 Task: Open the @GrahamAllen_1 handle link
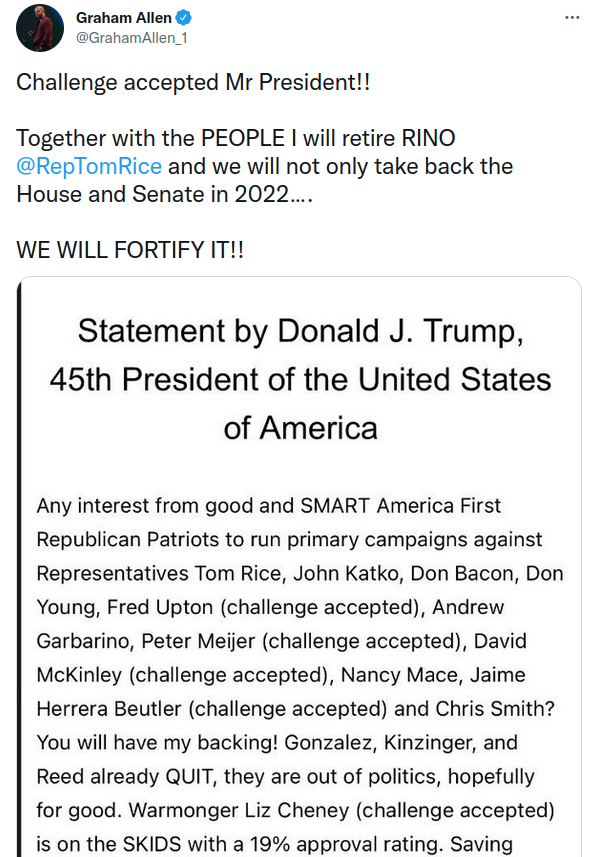(132, 38)
